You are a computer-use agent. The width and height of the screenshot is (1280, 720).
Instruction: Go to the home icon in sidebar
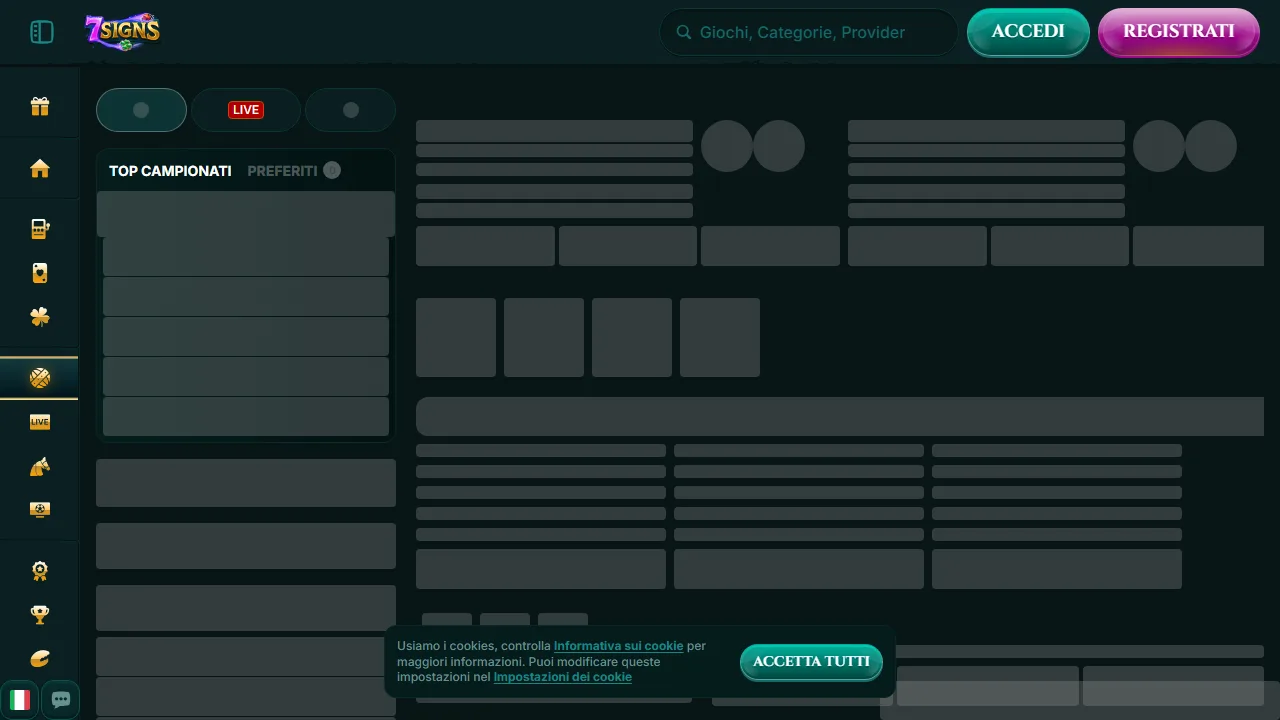click(x=40, y=168)
